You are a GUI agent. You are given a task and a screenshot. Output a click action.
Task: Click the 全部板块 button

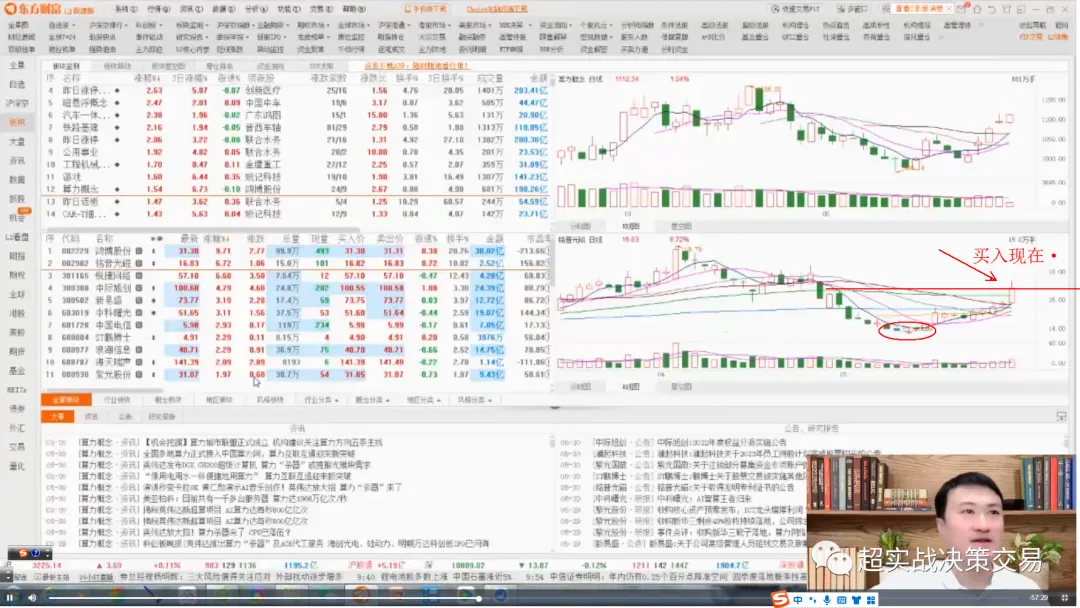pyautogui.click(x=65, y=400)
